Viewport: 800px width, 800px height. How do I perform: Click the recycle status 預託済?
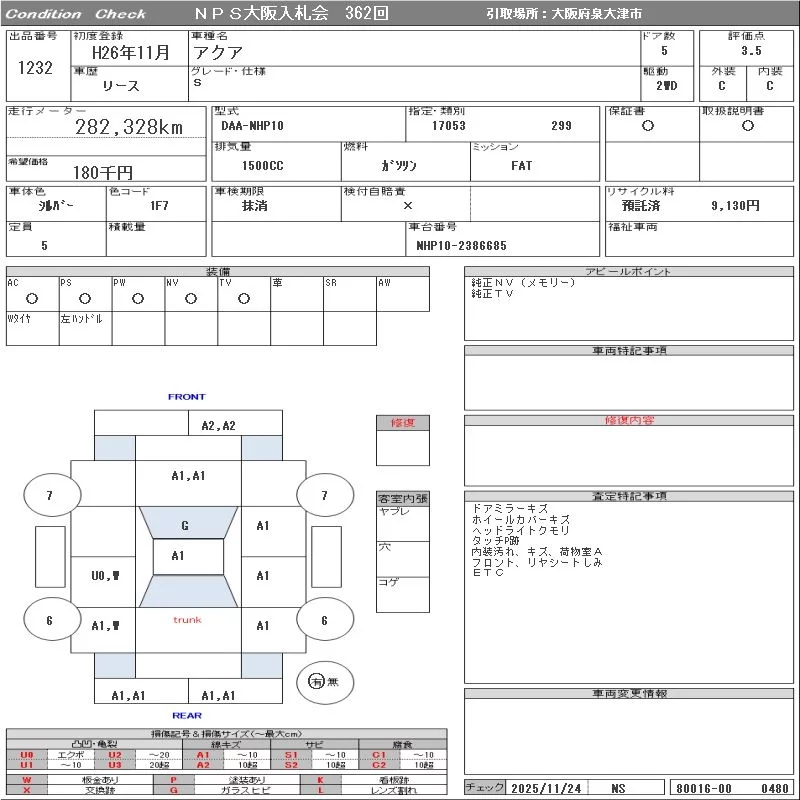(x=641, y=206)
